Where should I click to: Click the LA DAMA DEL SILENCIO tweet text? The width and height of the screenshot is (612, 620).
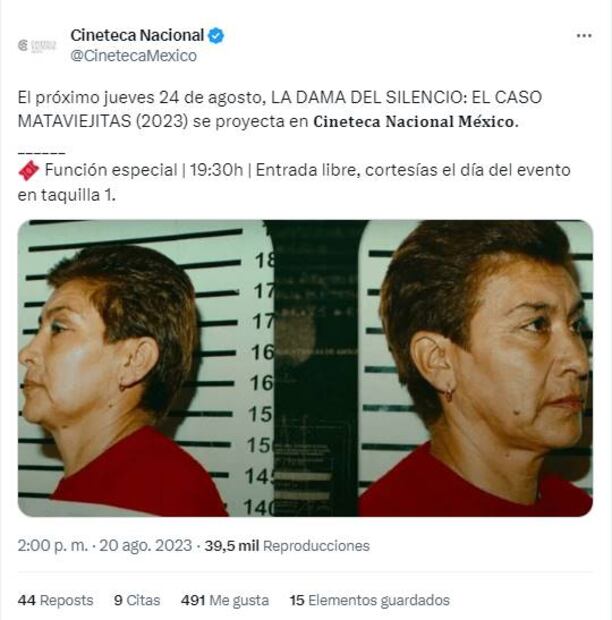(280, 109)
